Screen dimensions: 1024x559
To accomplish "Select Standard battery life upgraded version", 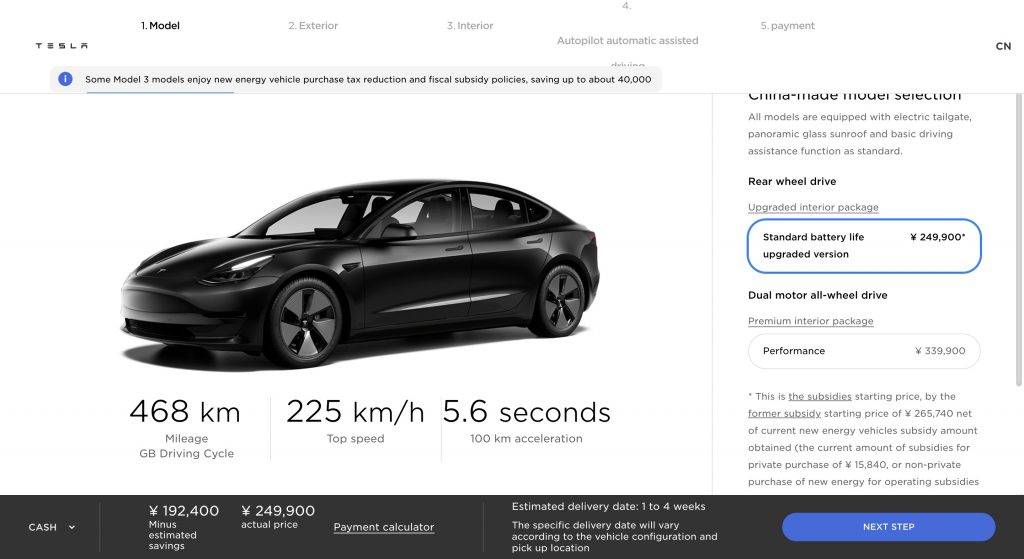I will (864, 246).
